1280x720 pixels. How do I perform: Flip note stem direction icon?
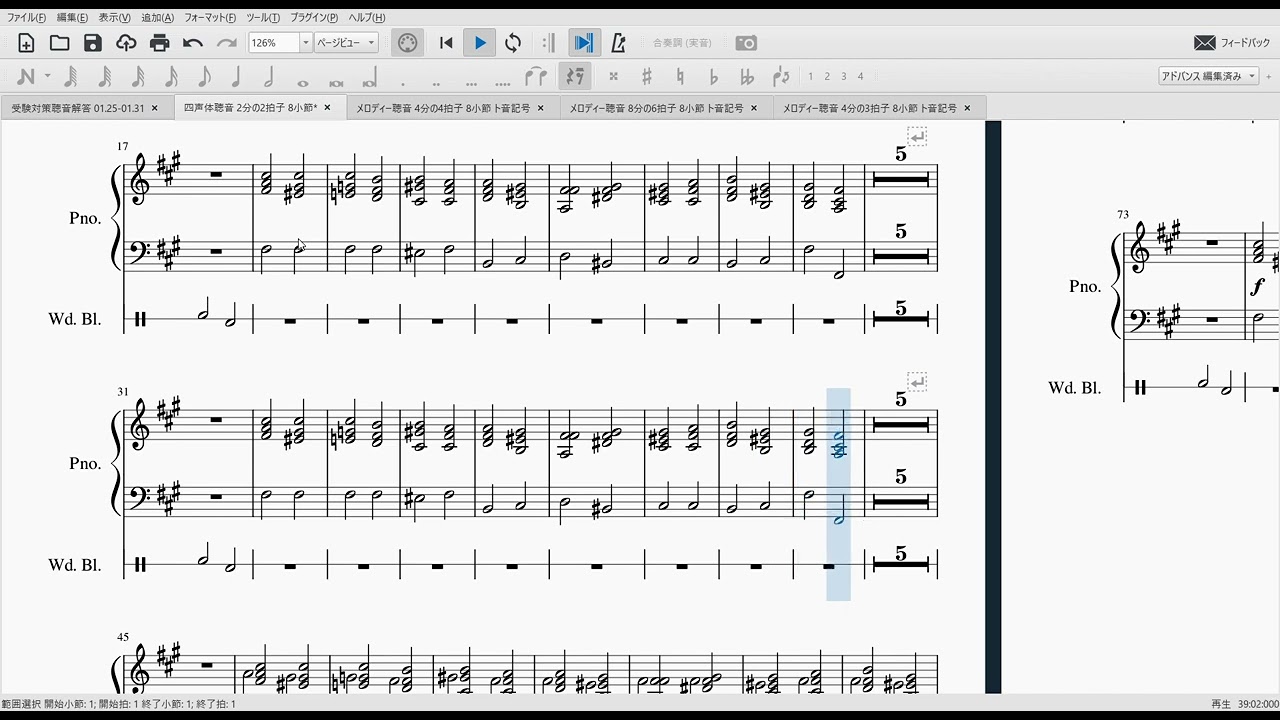click(781, 76)
